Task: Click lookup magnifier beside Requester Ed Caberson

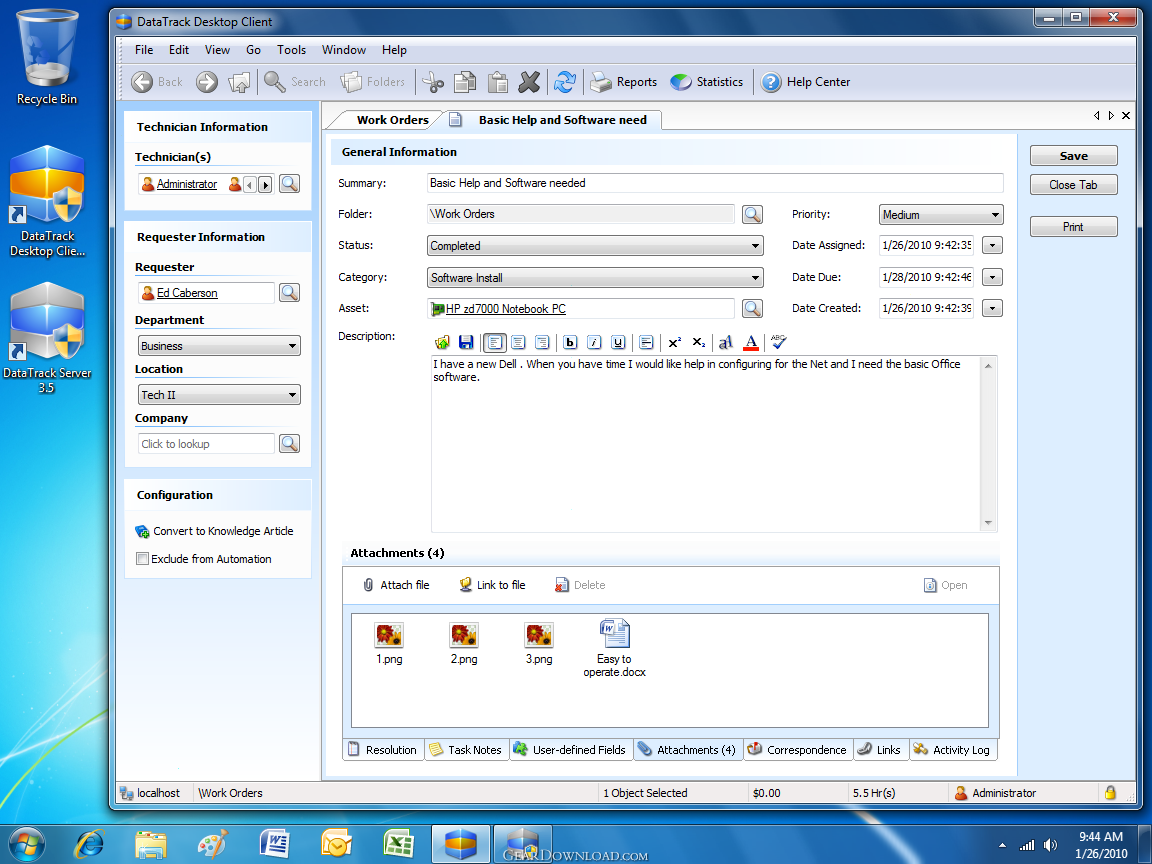Action: tap(289, 292)
